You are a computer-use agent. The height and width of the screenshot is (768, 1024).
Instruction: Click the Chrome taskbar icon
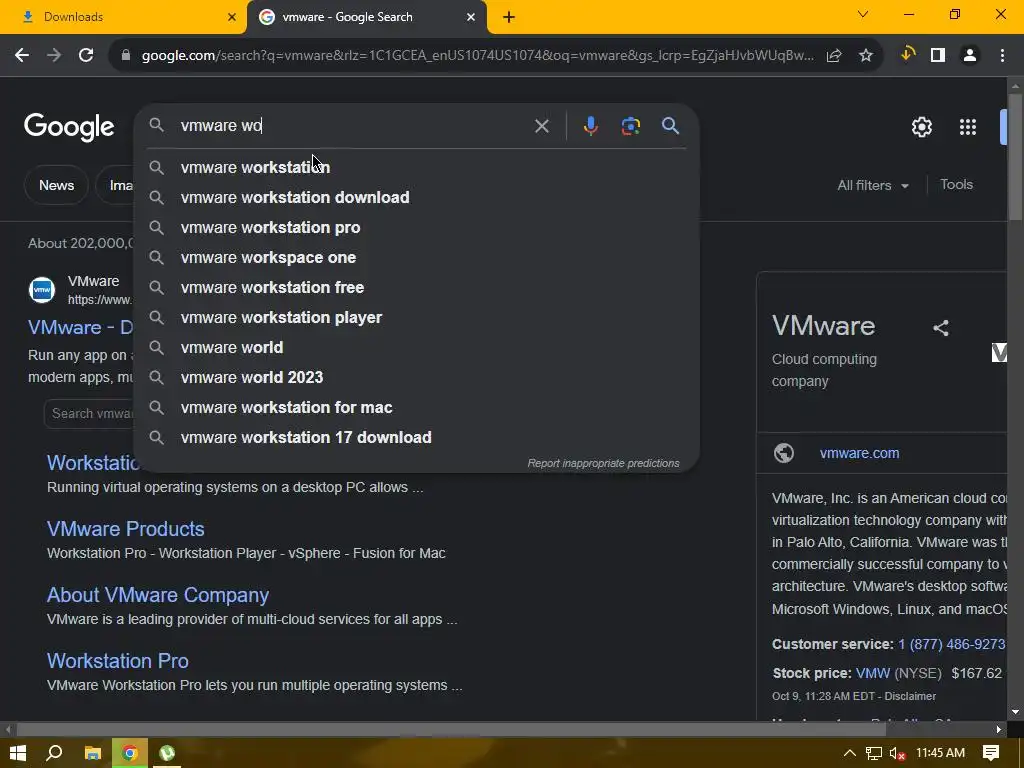point(130,753)
